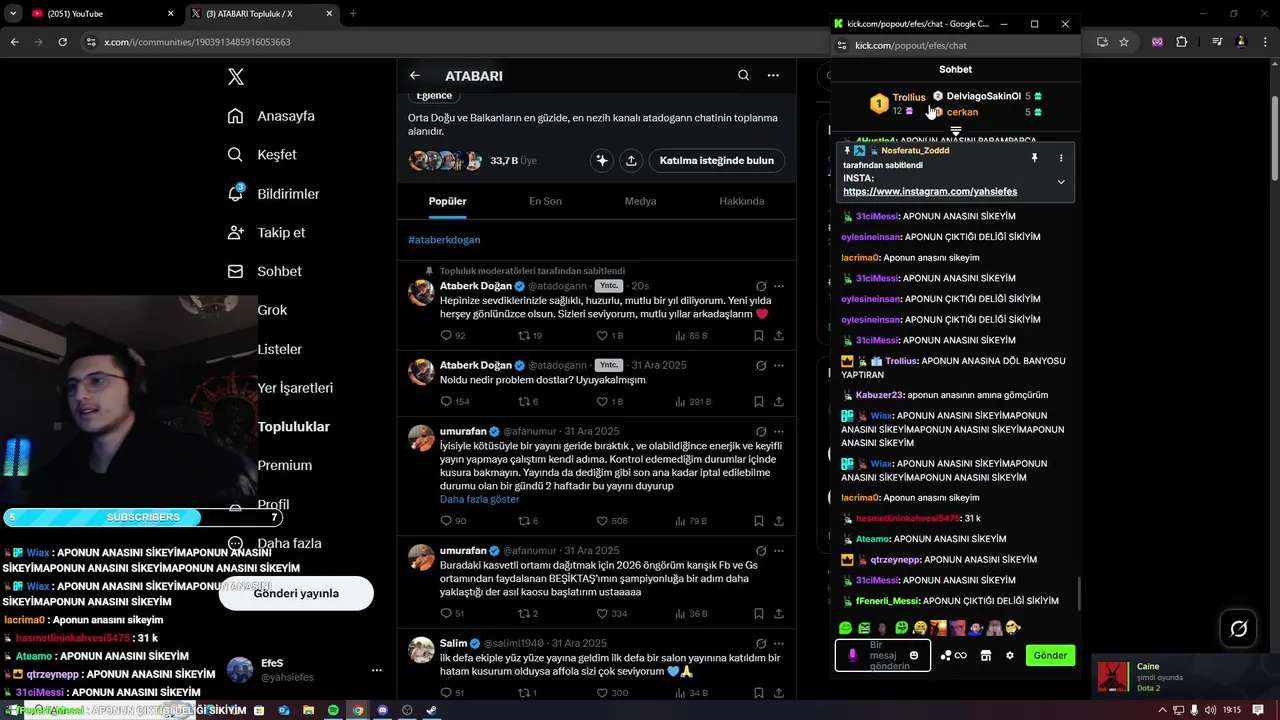Screen dimensions: 1280x720
Task: Bookmark page with the star icon
Action: tap(1124, 42)
